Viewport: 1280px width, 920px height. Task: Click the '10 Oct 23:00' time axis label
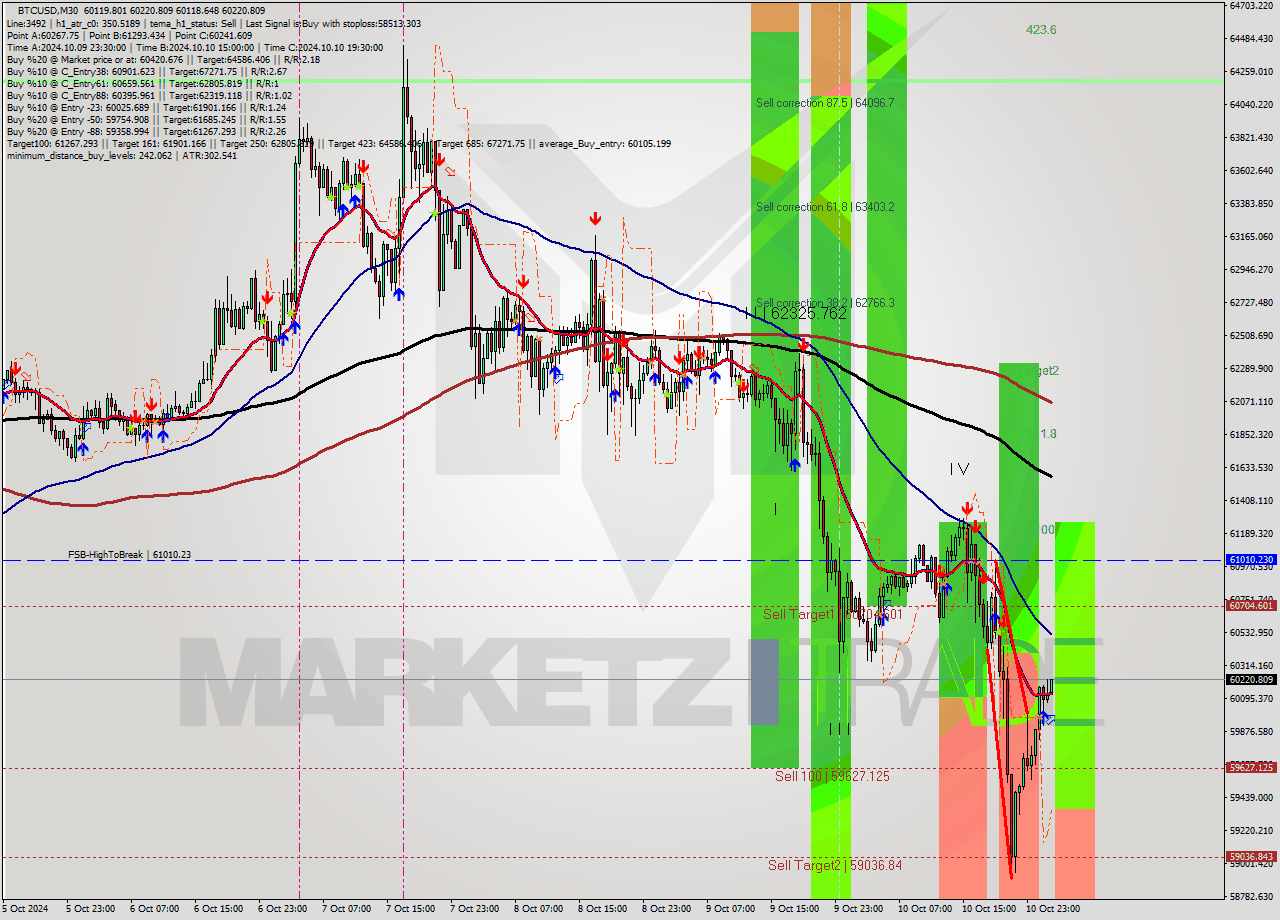1051,909
